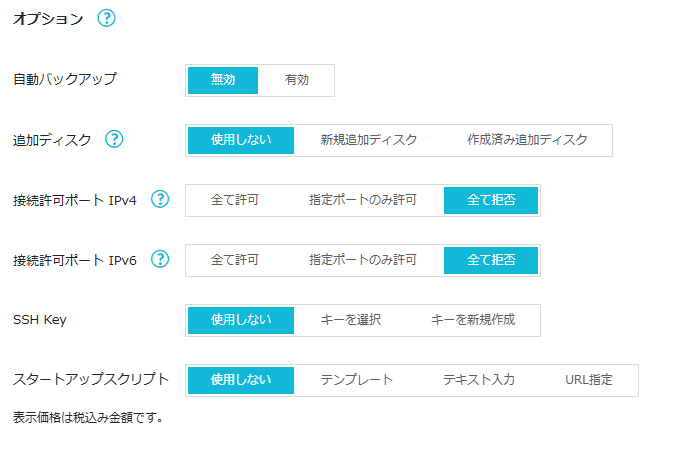Choose キーを選択 for SSH Key

[x=350, y=320]
